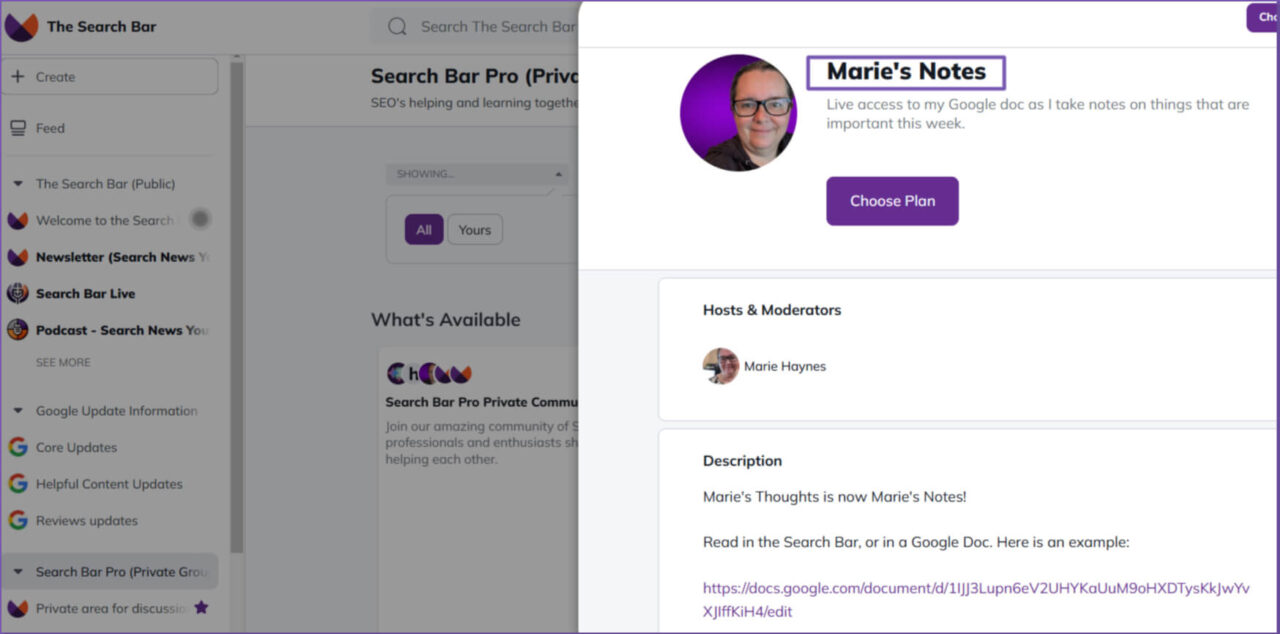Collapse Google Update Information section
The width and height of the screenshot is (1280, 634).
click(18, 411)
